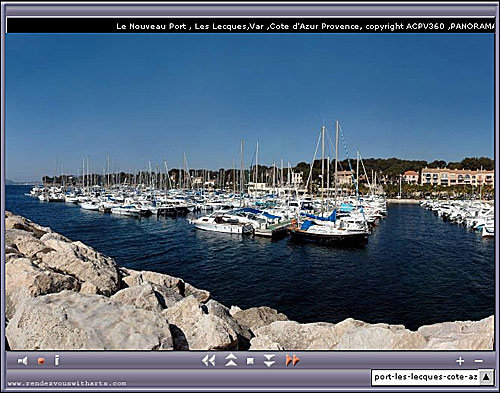Tilt the view up with double-up arrows

[231, 360]
